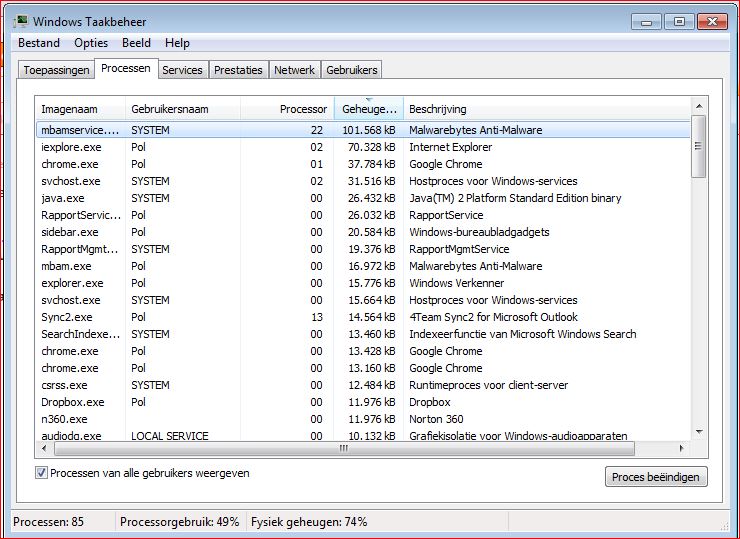
Task: Select the chrome.exe using 37.784 kB
Action: [x=363, y=164]
